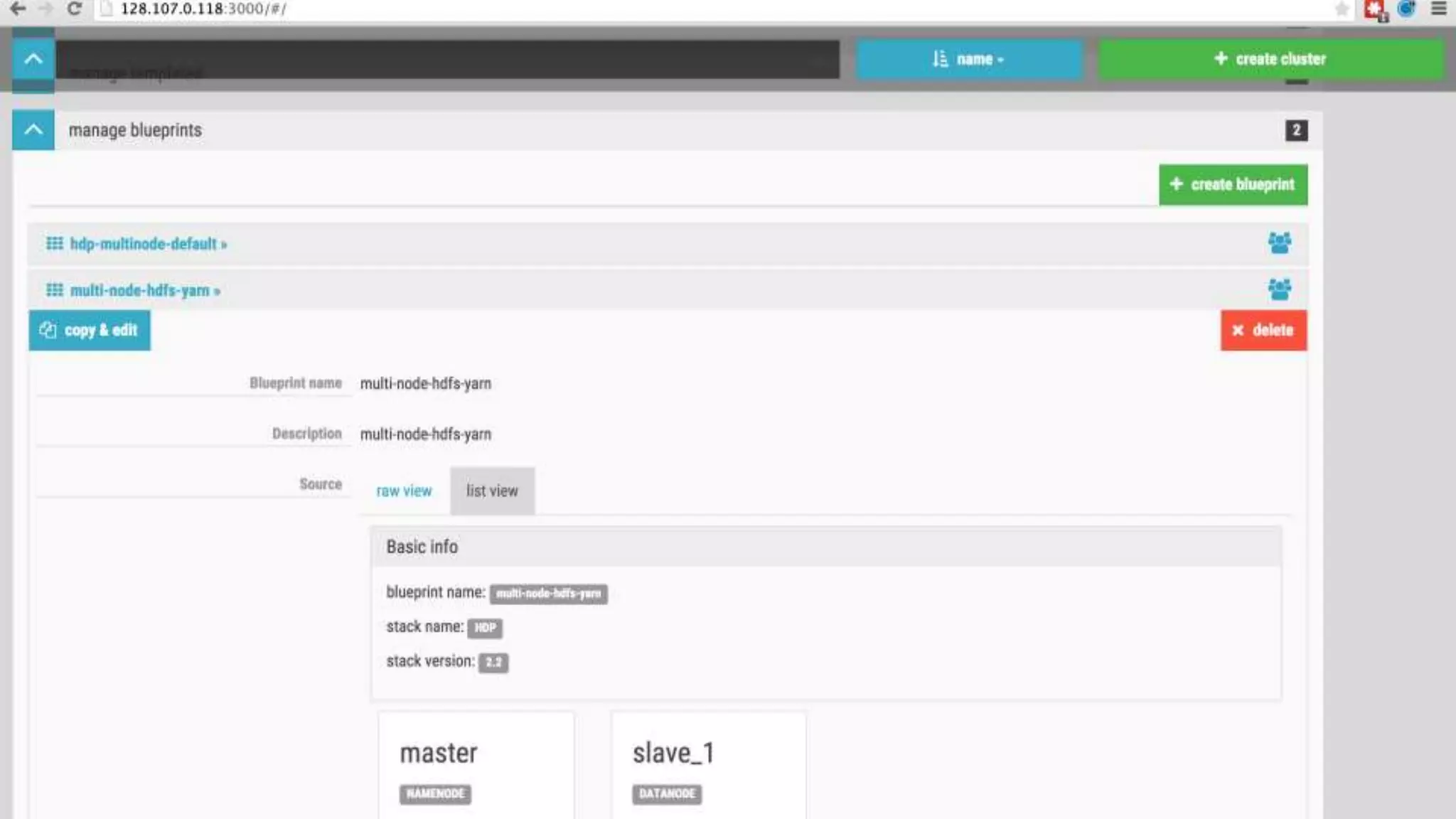Delete the multi-node-hdfs-yarn blueprint
Image resolution: width=1456 pixels, height=819 pixels.
[x=1263, y=331]
